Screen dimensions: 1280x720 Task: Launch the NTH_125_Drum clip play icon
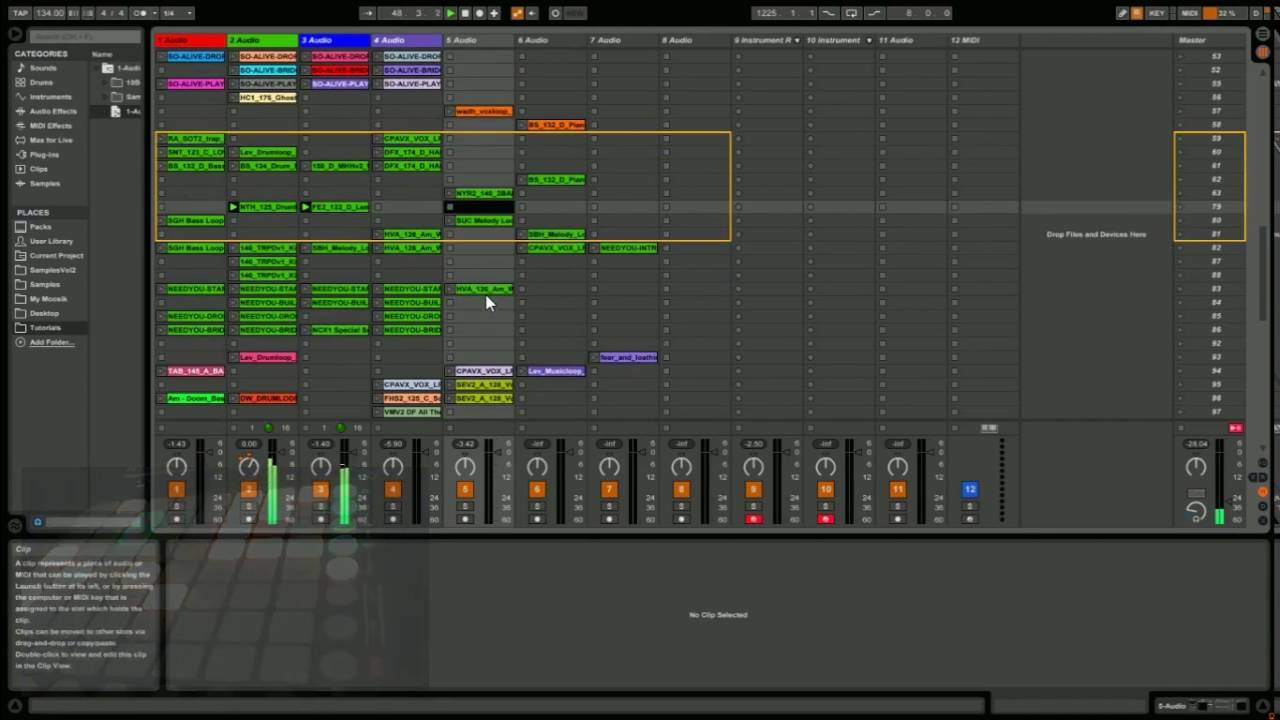tap(233, 207)
